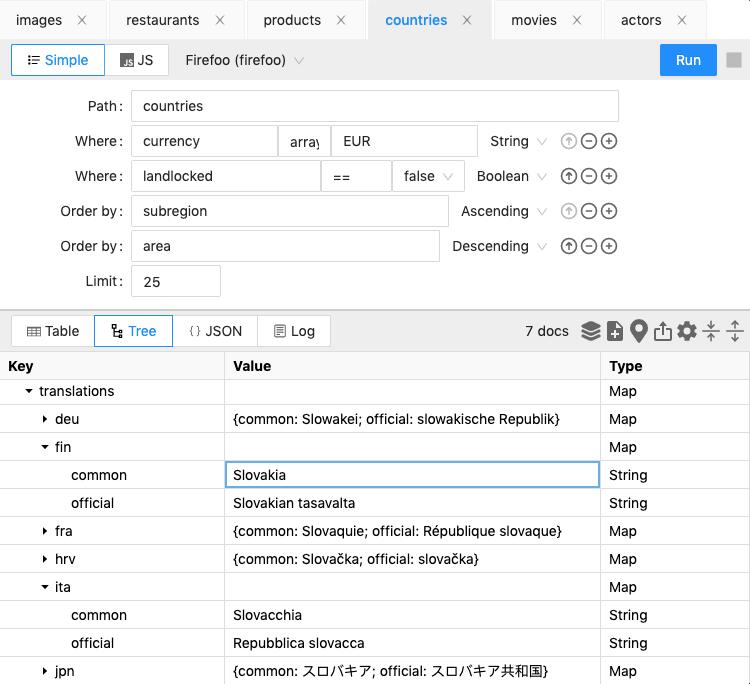This screenshot has width=750, height=684.
Task: Expand the deu translation node
Action: coord(44,419)
